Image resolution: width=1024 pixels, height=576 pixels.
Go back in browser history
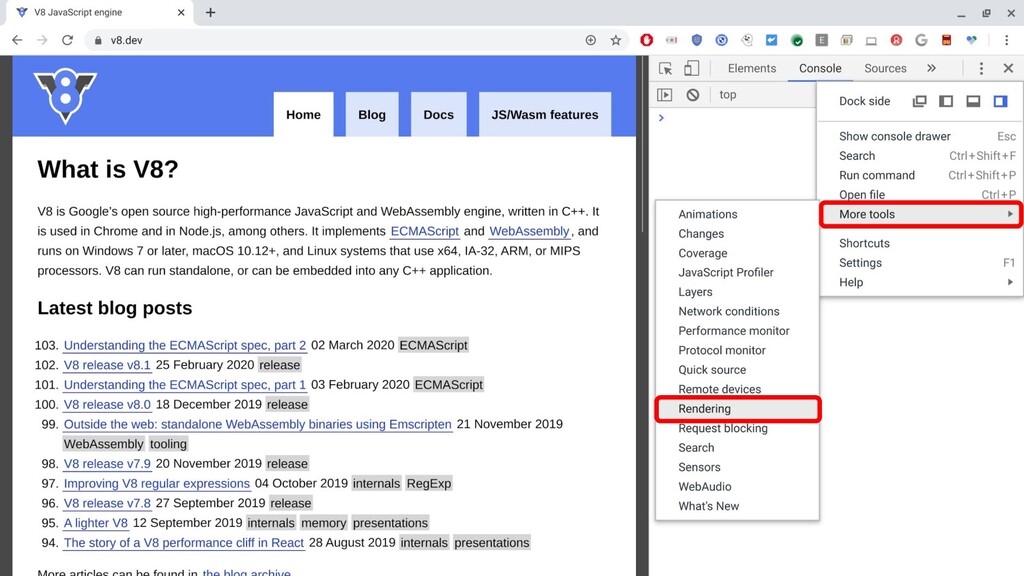(x=17, y=40)
